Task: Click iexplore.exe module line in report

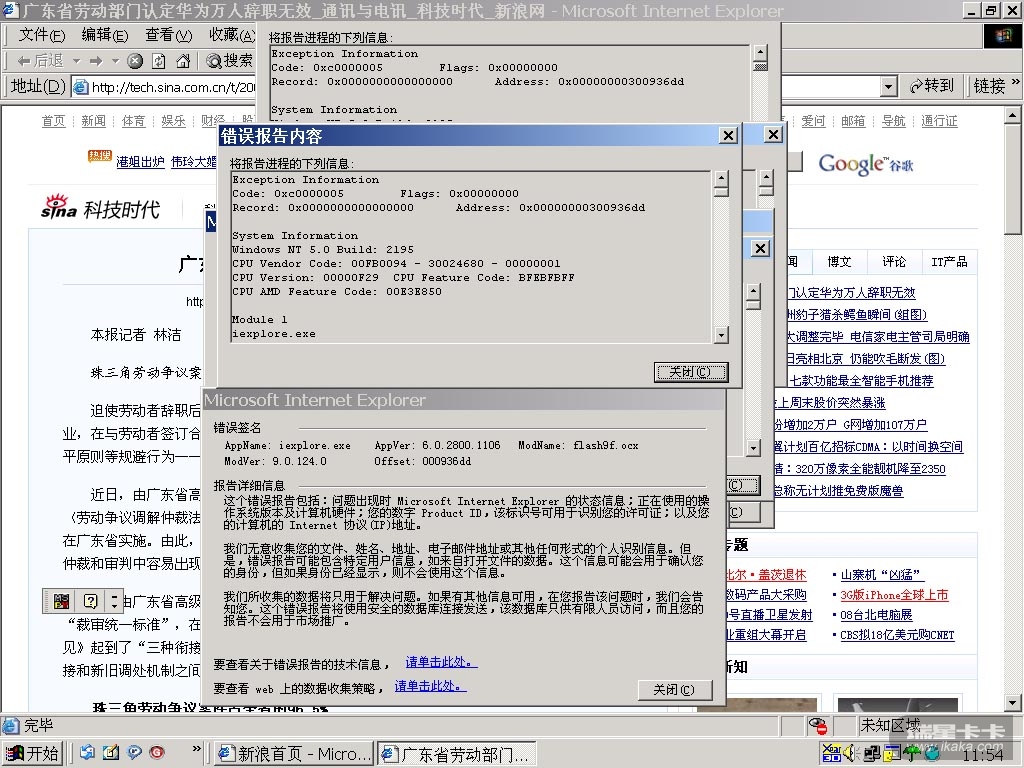Action: 274,334
